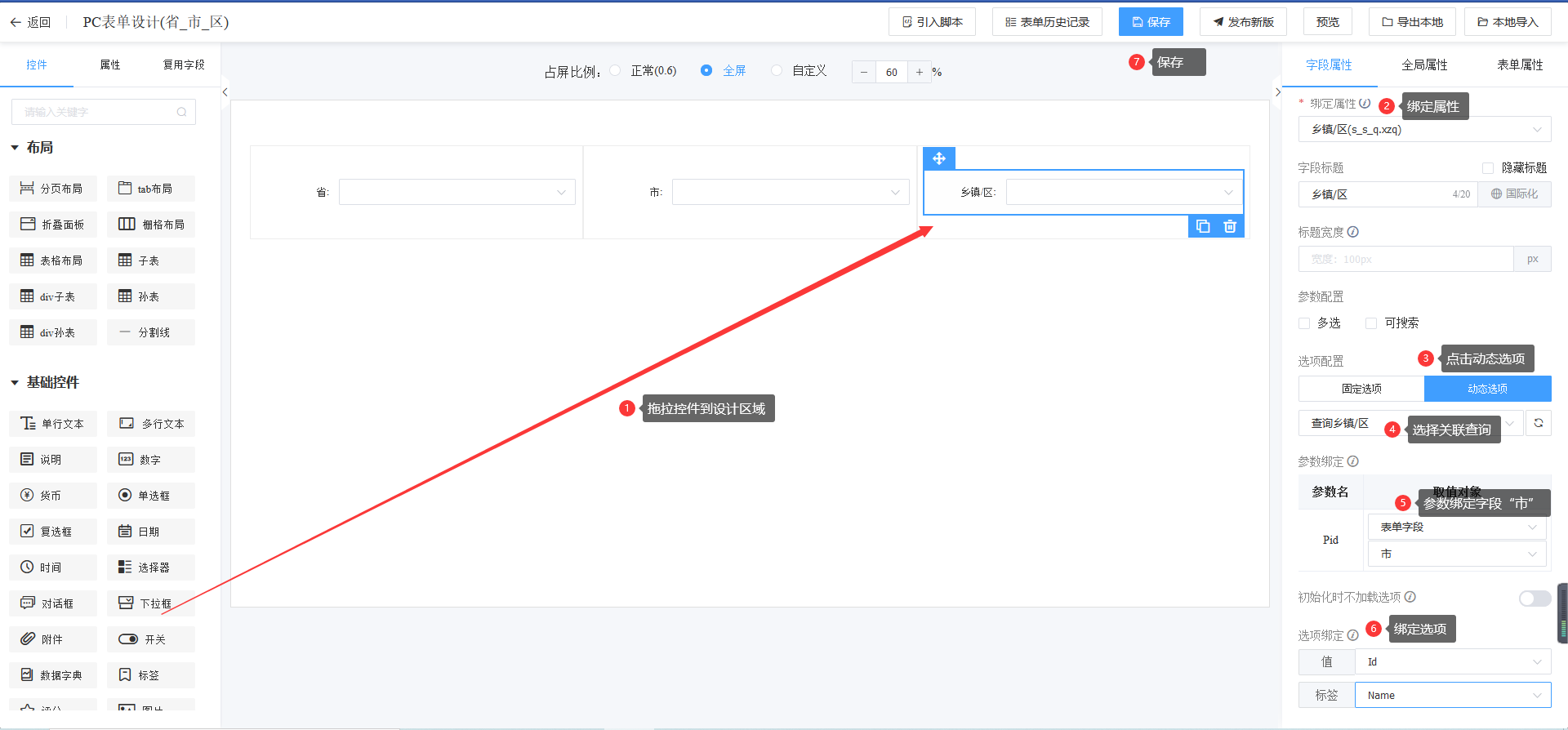Delete the selected 乡镇/区 field

pyautogui.click(x=1230, y=226)
